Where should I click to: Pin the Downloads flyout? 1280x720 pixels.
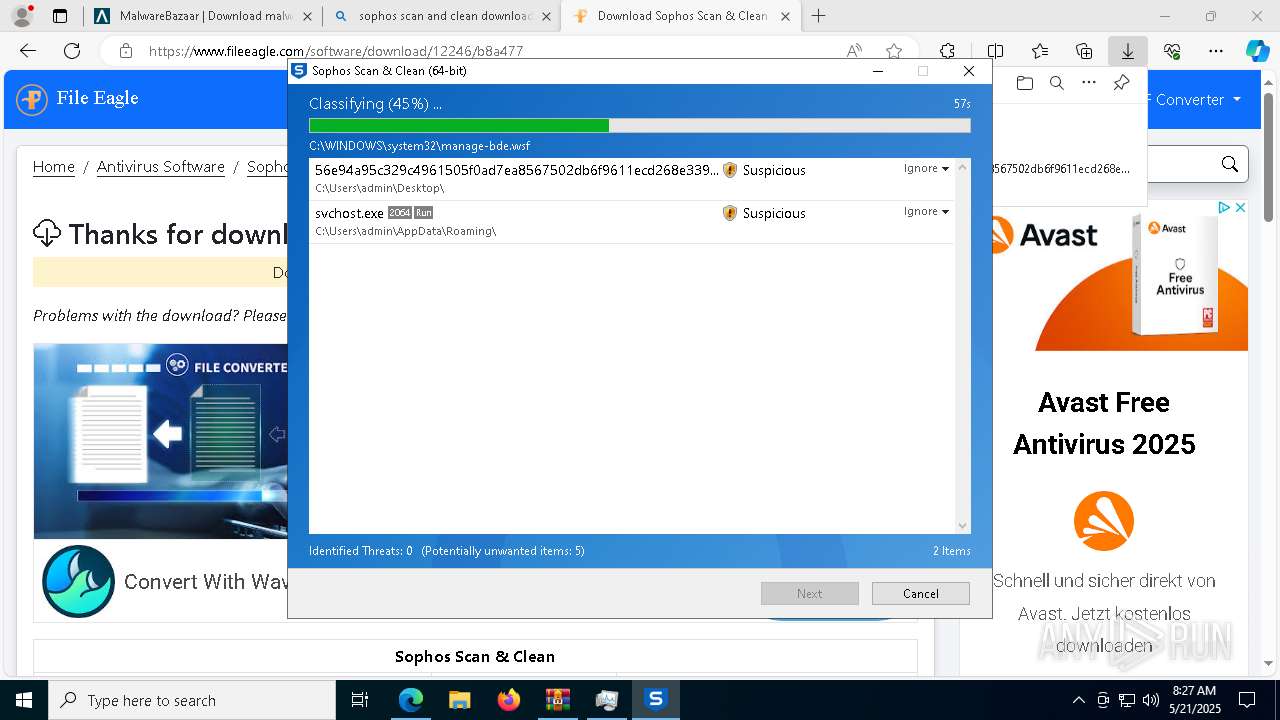(1121, 83)
